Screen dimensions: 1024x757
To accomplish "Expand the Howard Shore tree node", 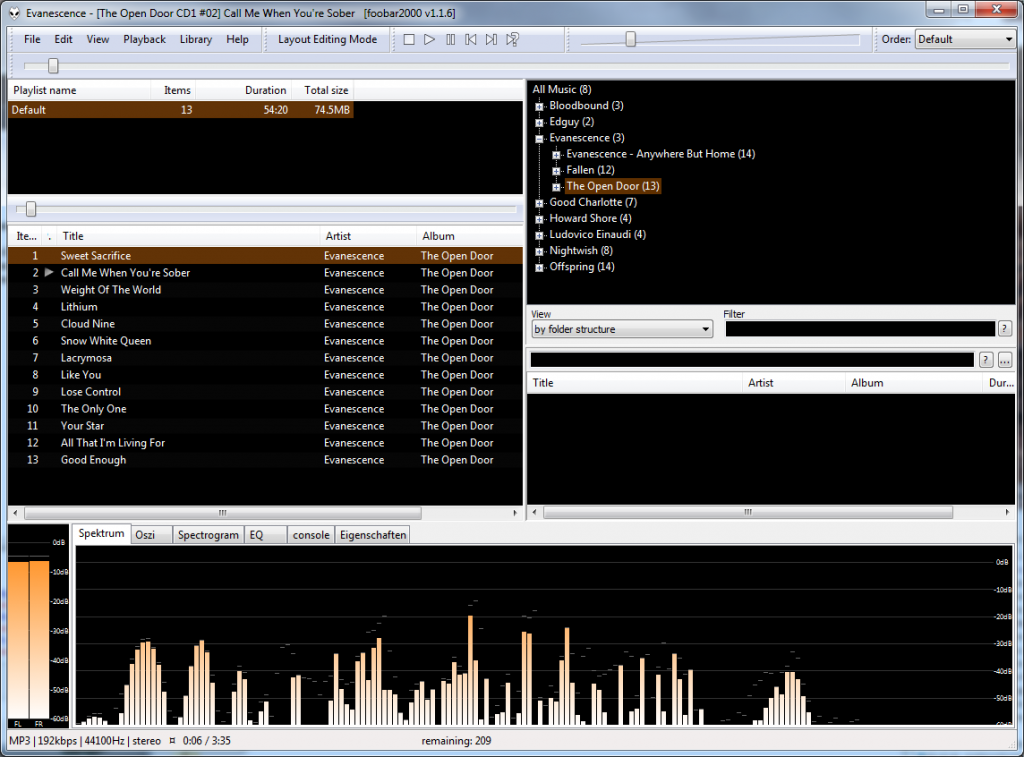I will [x=539, y=219].
